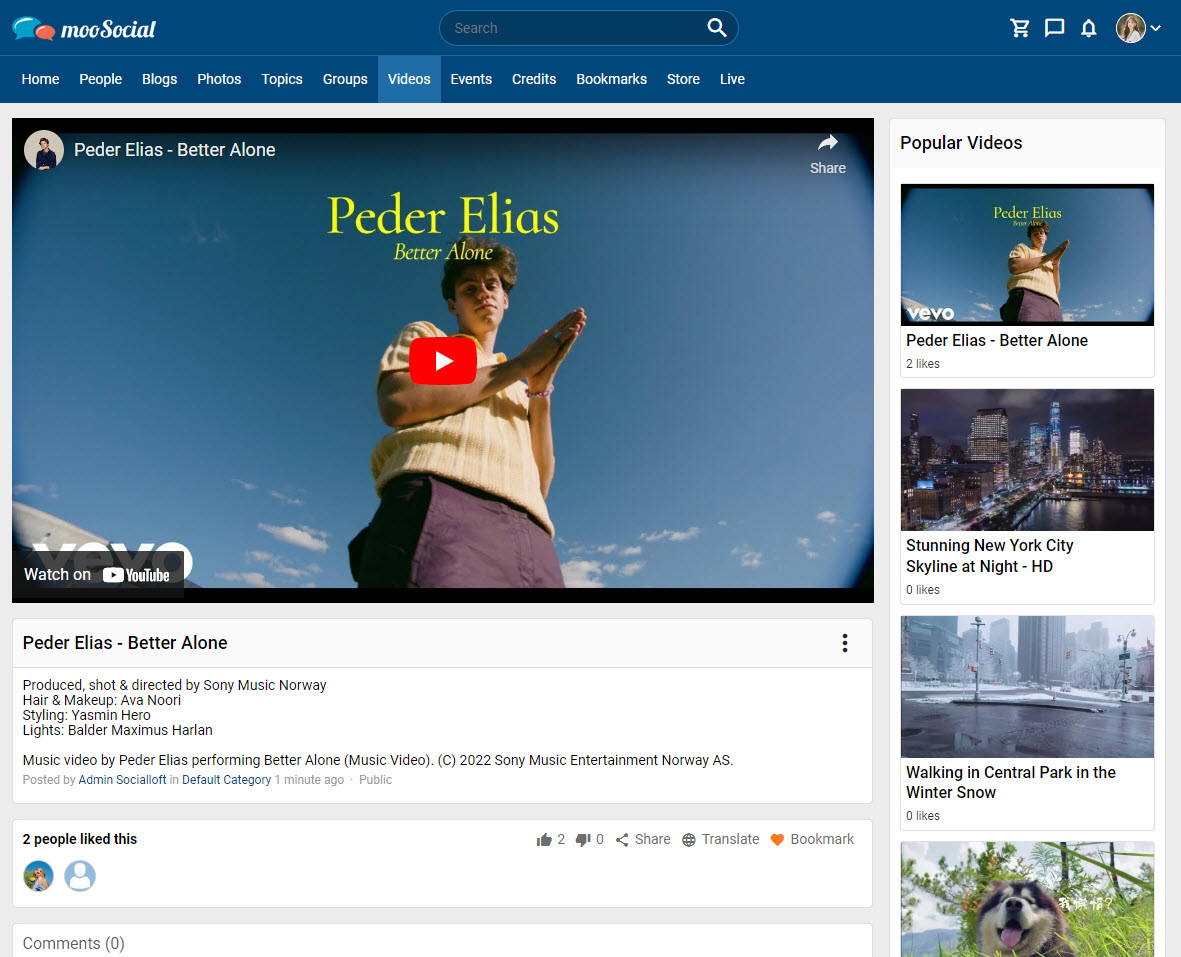
Task: Open the messages chat icon
Action: tap(1054, 28)
